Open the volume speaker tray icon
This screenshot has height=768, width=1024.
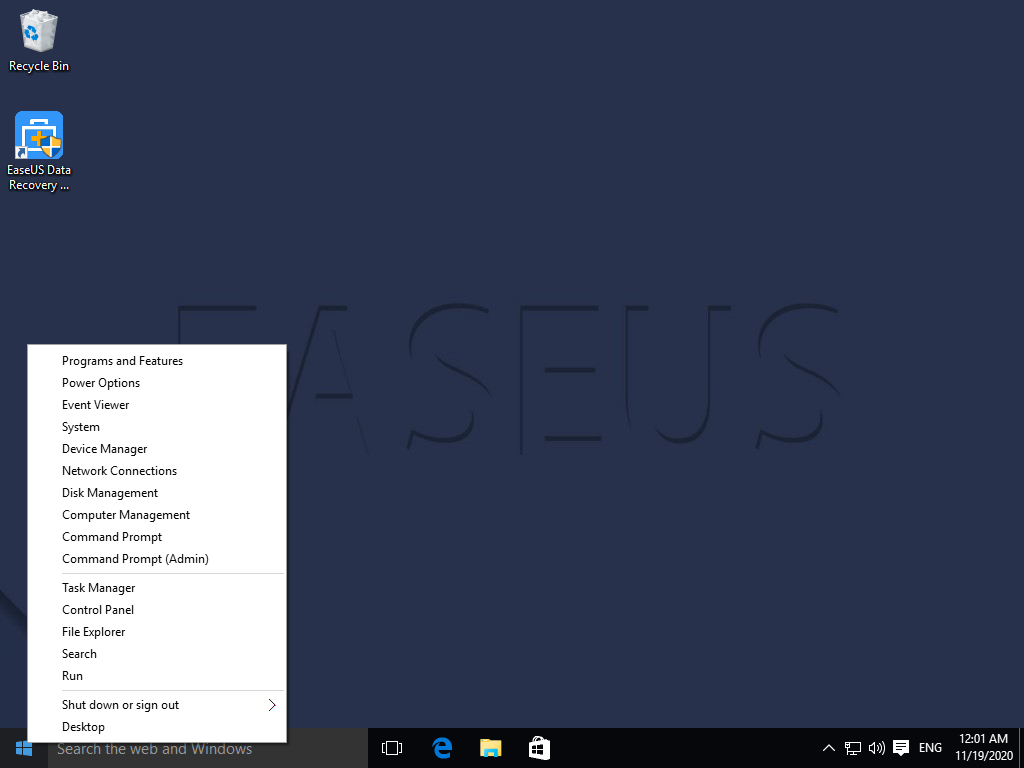[876, 748]
